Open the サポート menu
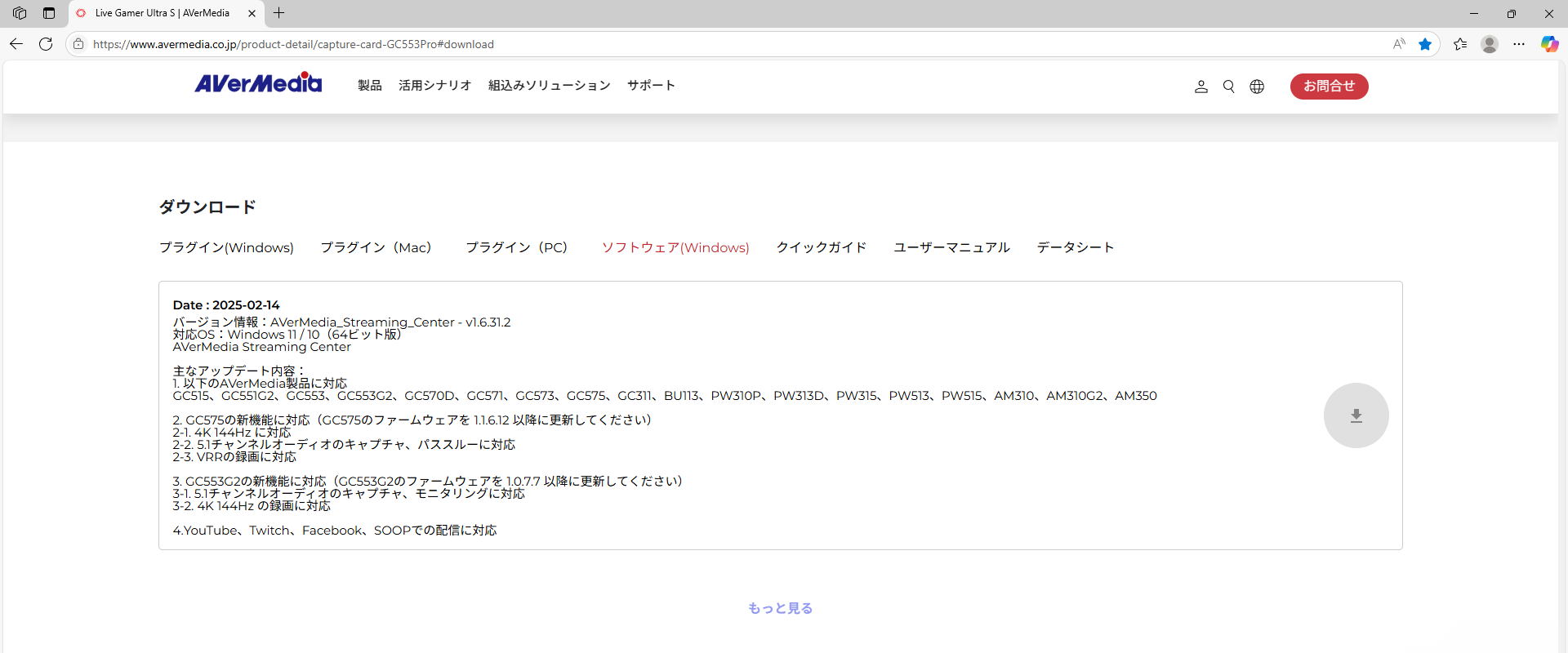1568x653 pixels. (651, 86)
